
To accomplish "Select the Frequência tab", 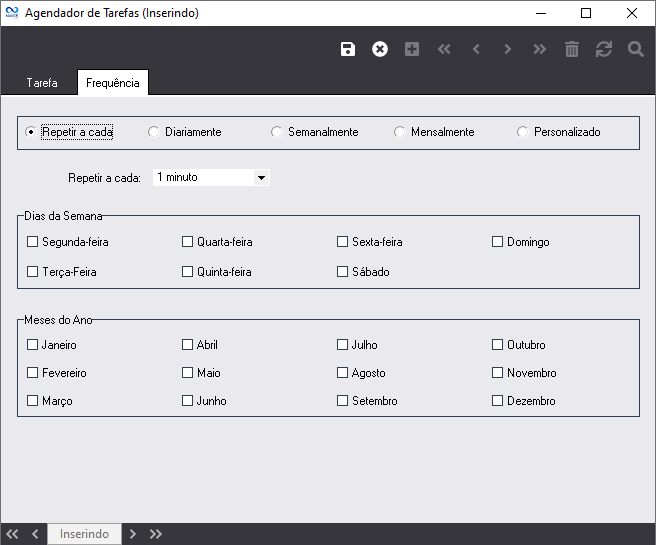I will (x=113, y=83).
